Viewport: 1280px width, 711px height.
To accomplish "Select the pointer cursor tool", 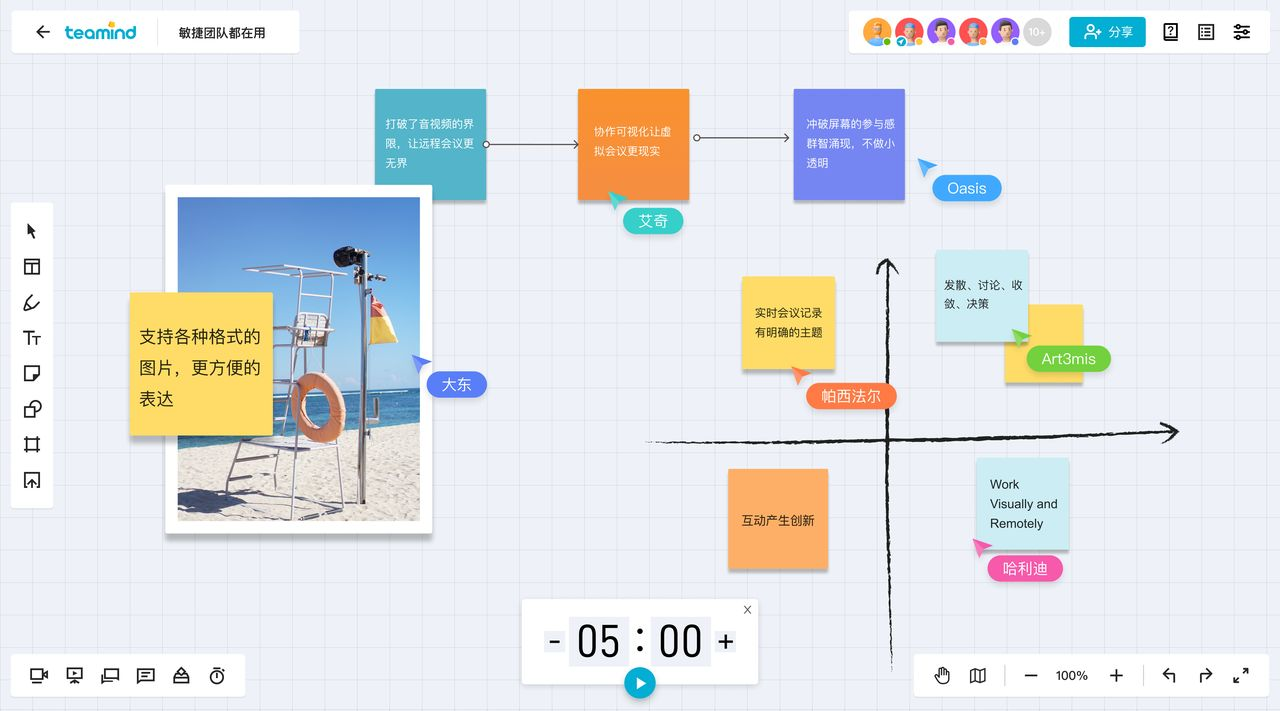I will click(x=32, y=231).
